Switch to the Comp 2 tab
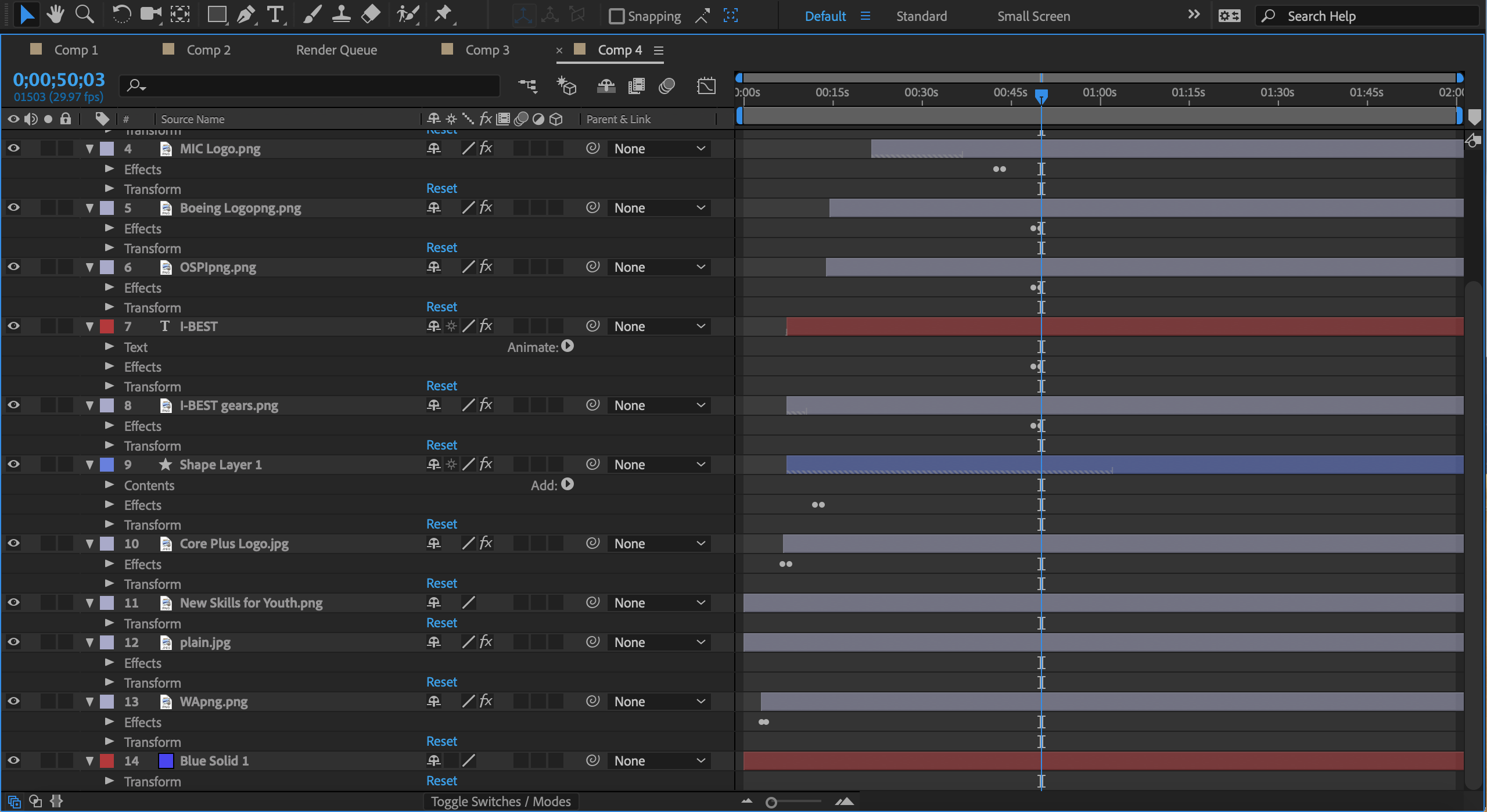Image resolution: width=1487 pixels, height=812 pixels. click(x=208, y=50)
